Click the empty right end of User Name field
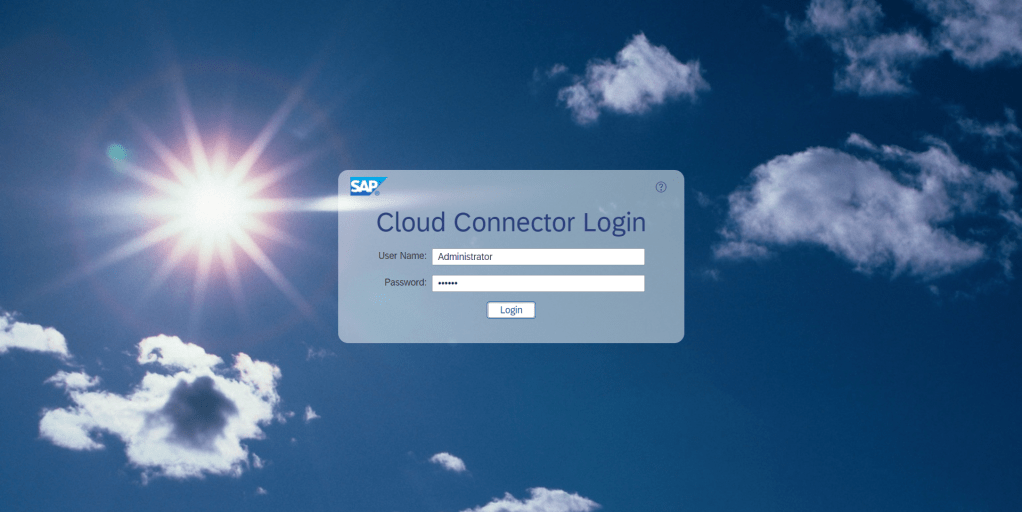The height and width of the screenshot is (512, 1022). pos(620,257)
